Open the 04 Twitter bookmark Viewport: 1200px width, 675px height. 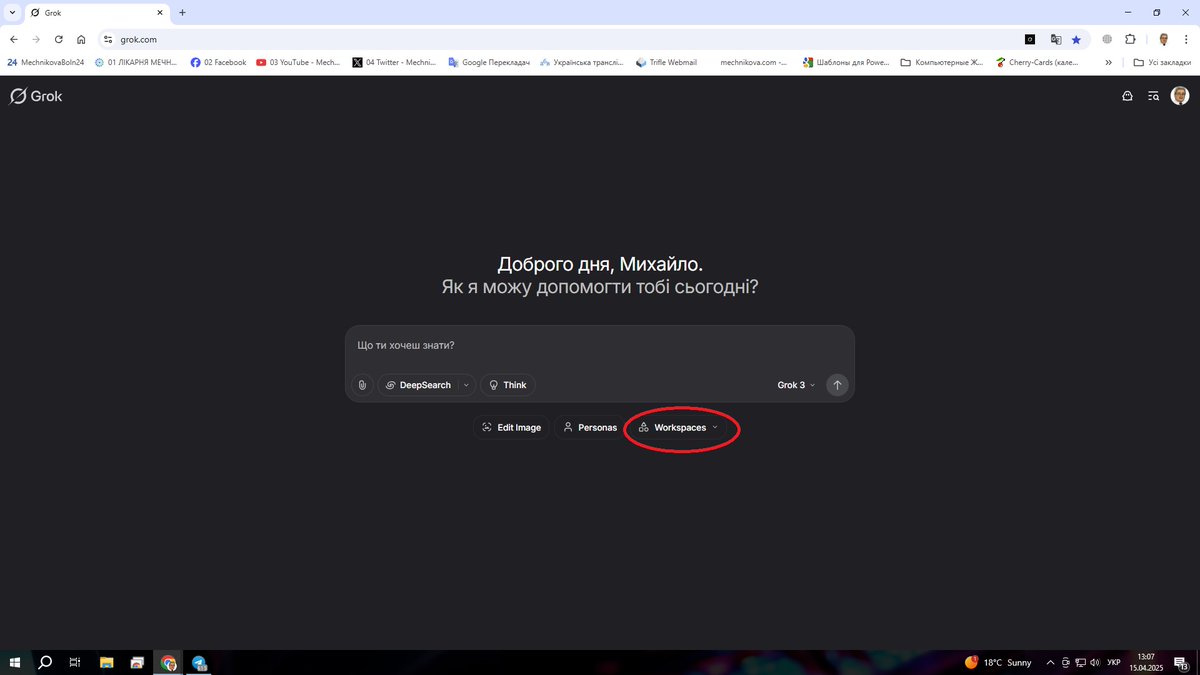tap(394, 62)
